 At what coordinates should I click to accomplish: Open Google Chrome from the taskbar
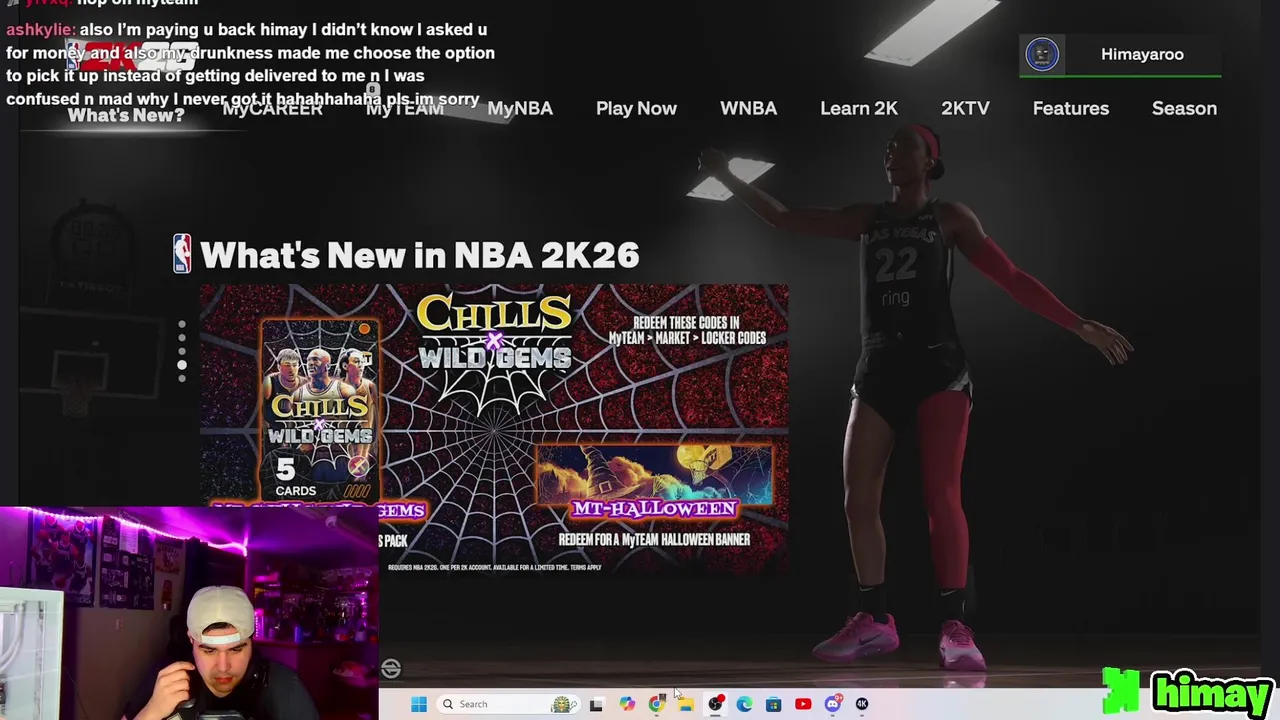coord(656,704)
